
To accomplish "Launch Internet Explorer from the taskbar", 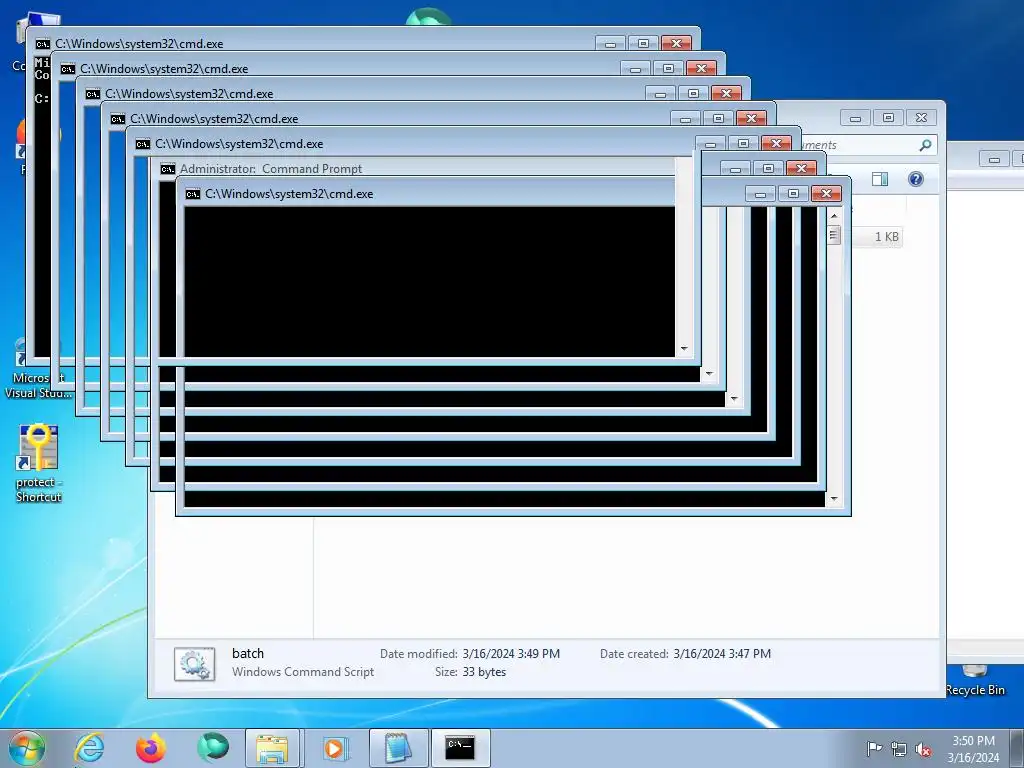I will pyautogui.click(x=89, y=748).
